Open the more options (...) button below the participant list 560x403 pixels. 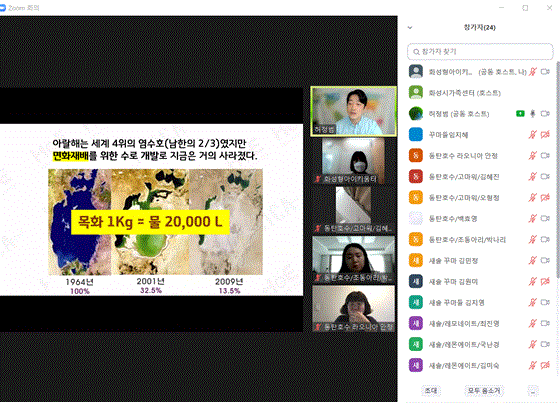[533, 391]
